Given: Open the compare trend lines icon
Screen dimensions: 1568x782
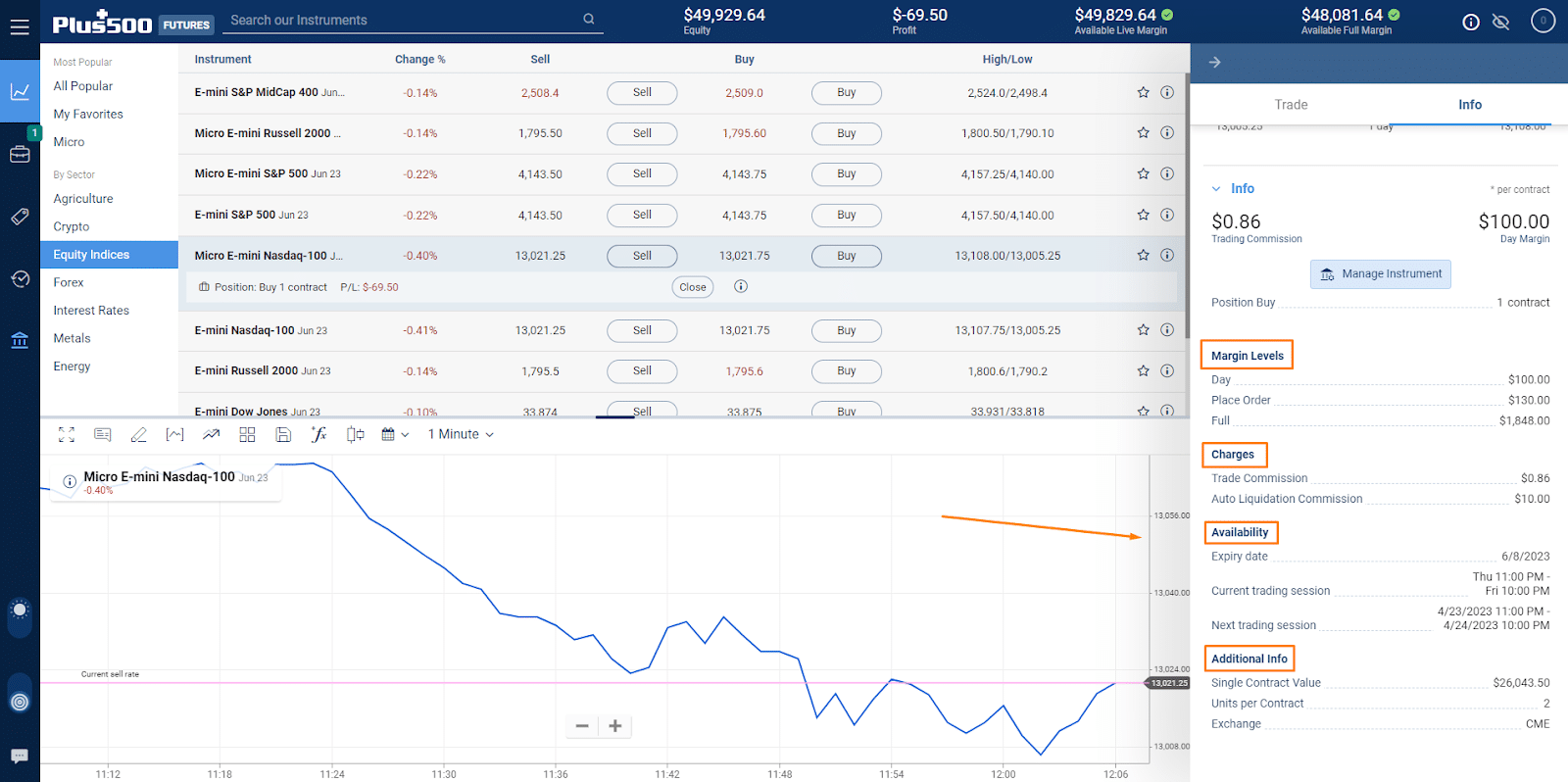Looking at the screenshot, I should (211, 434).
